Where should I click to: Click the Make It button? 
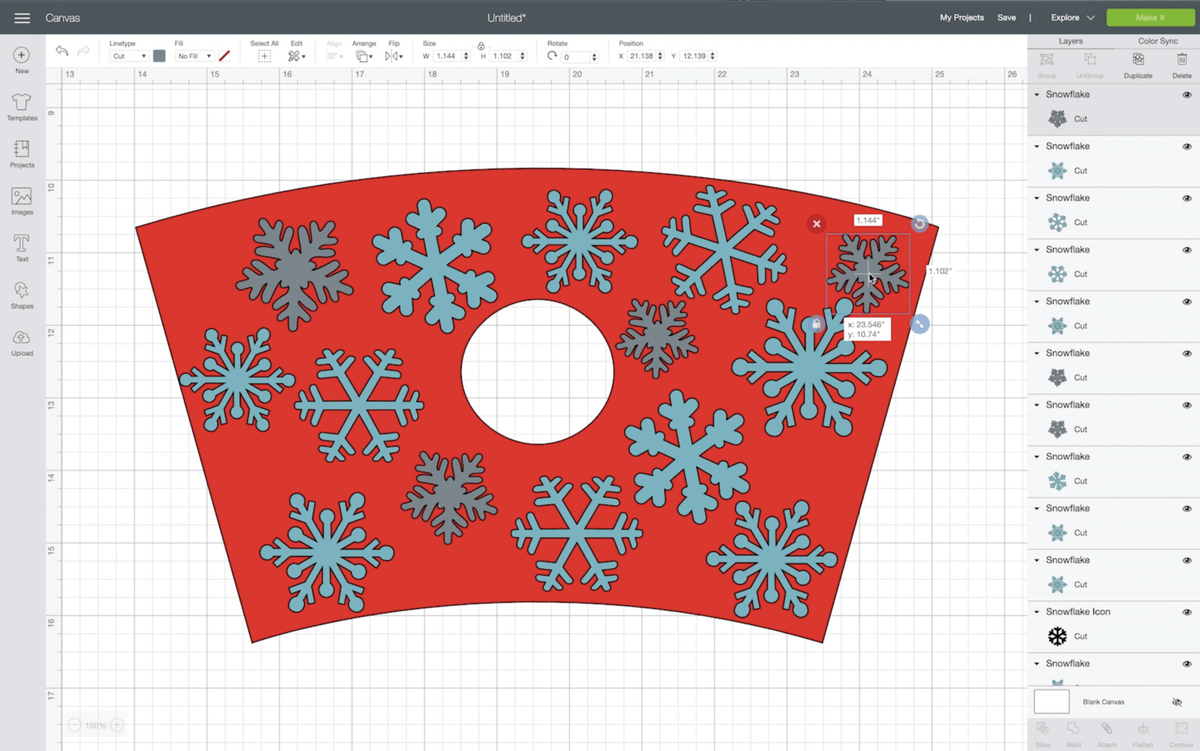[x=1150, y=18]
